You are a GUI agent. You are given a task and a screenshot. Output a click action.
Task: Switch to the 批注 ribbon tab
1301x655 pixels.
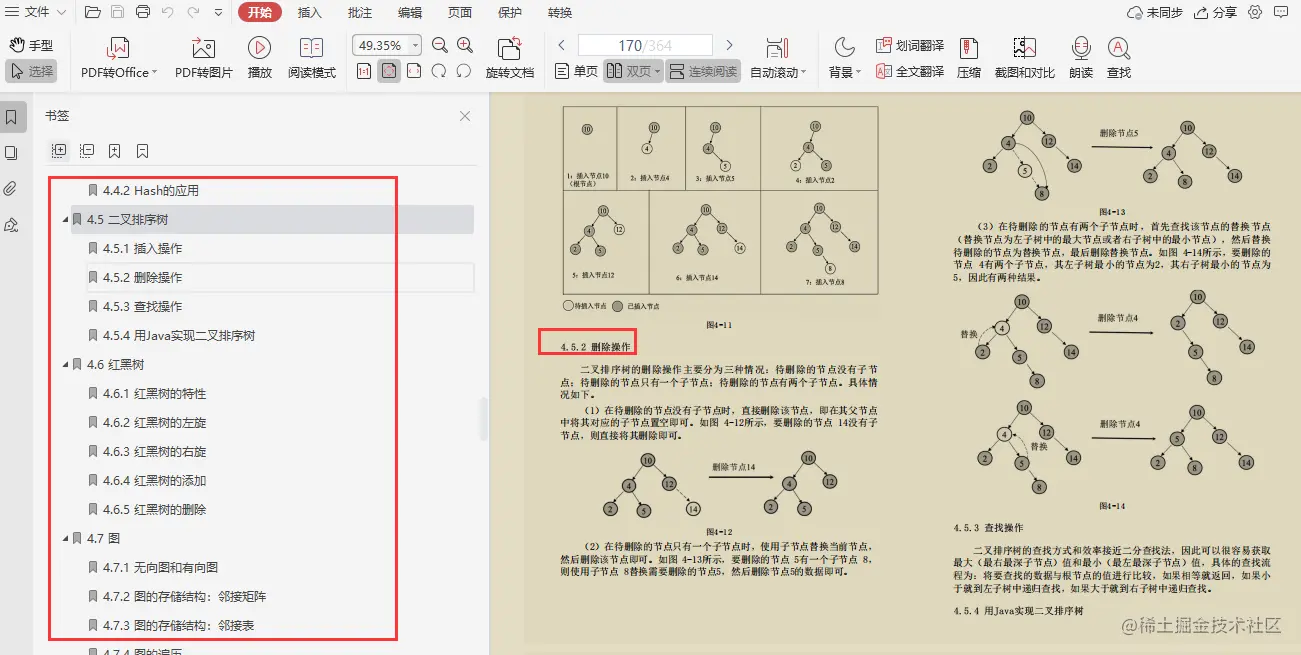click(359, 13)
